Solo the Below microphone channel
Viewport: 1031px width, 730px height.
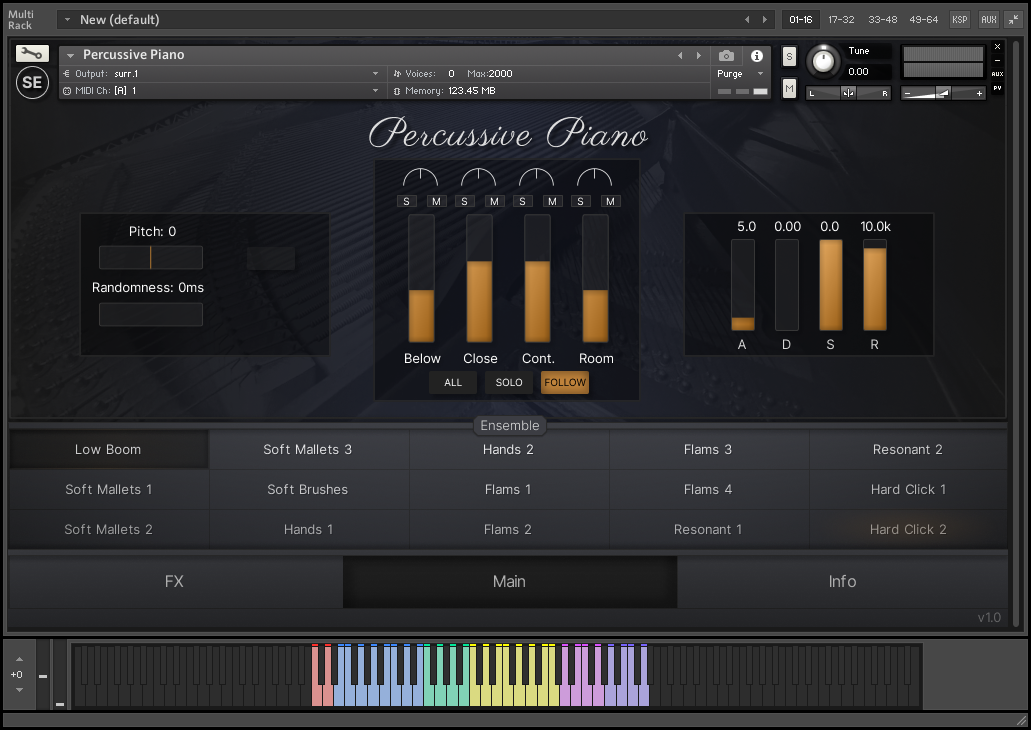[406, 201]
